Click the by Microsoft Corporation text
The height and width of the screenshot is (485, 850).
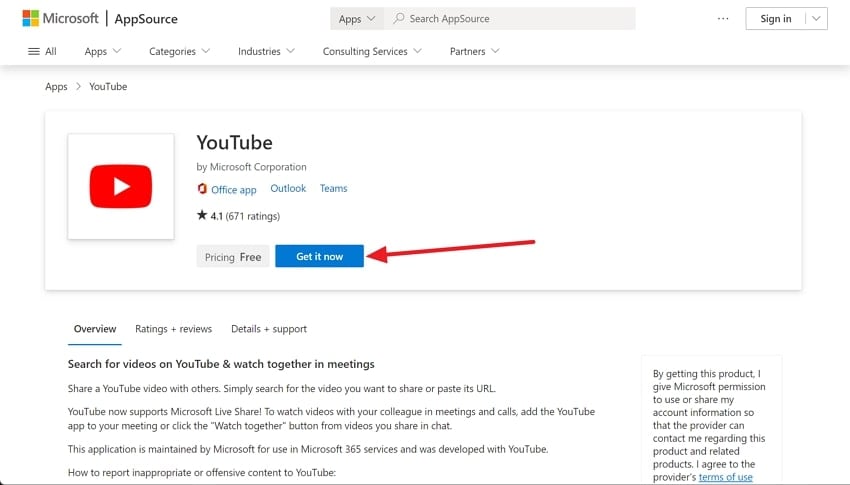(252, 167)
